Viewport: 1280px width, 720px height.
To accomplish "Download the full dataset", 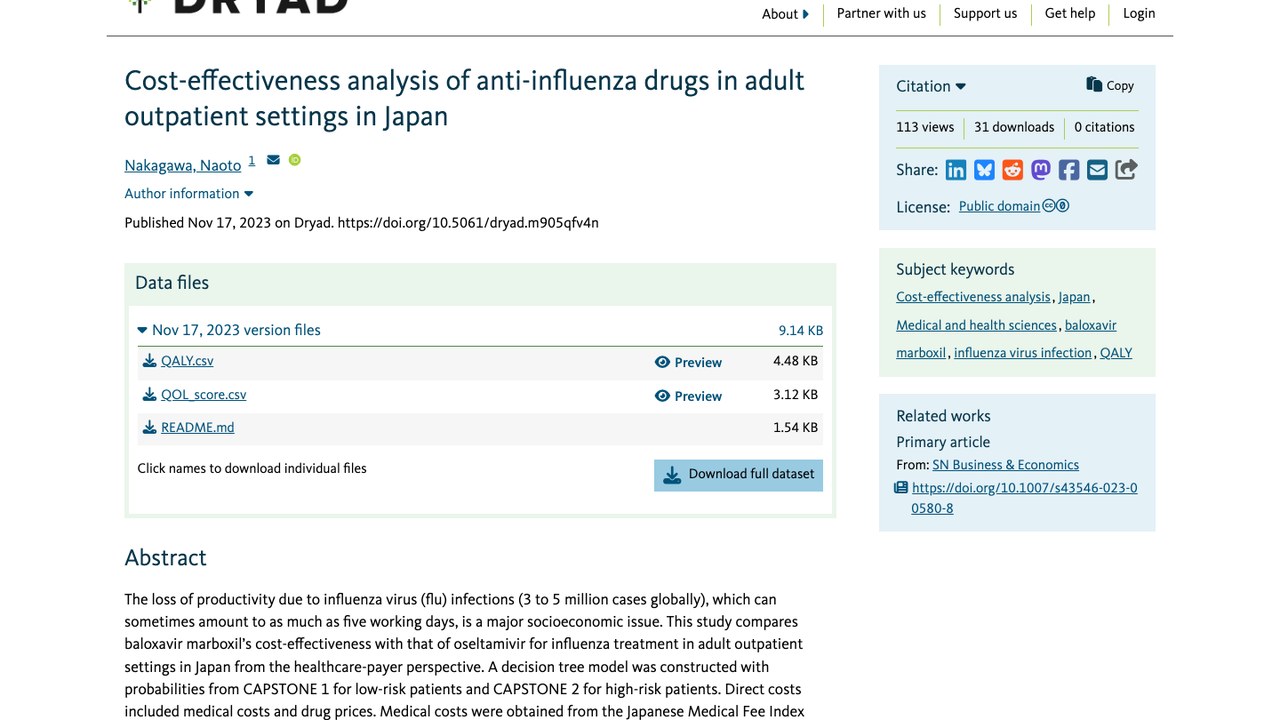I will pos(739,475).
